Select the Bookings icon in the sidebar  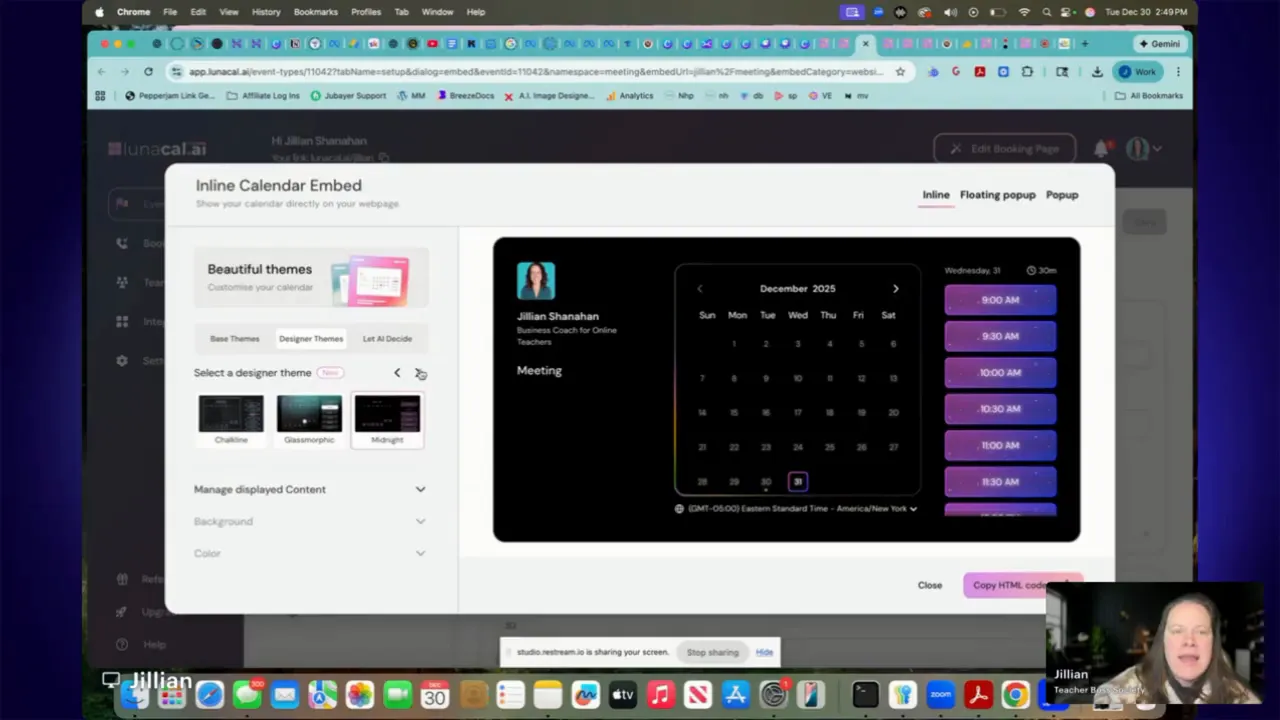122,243
